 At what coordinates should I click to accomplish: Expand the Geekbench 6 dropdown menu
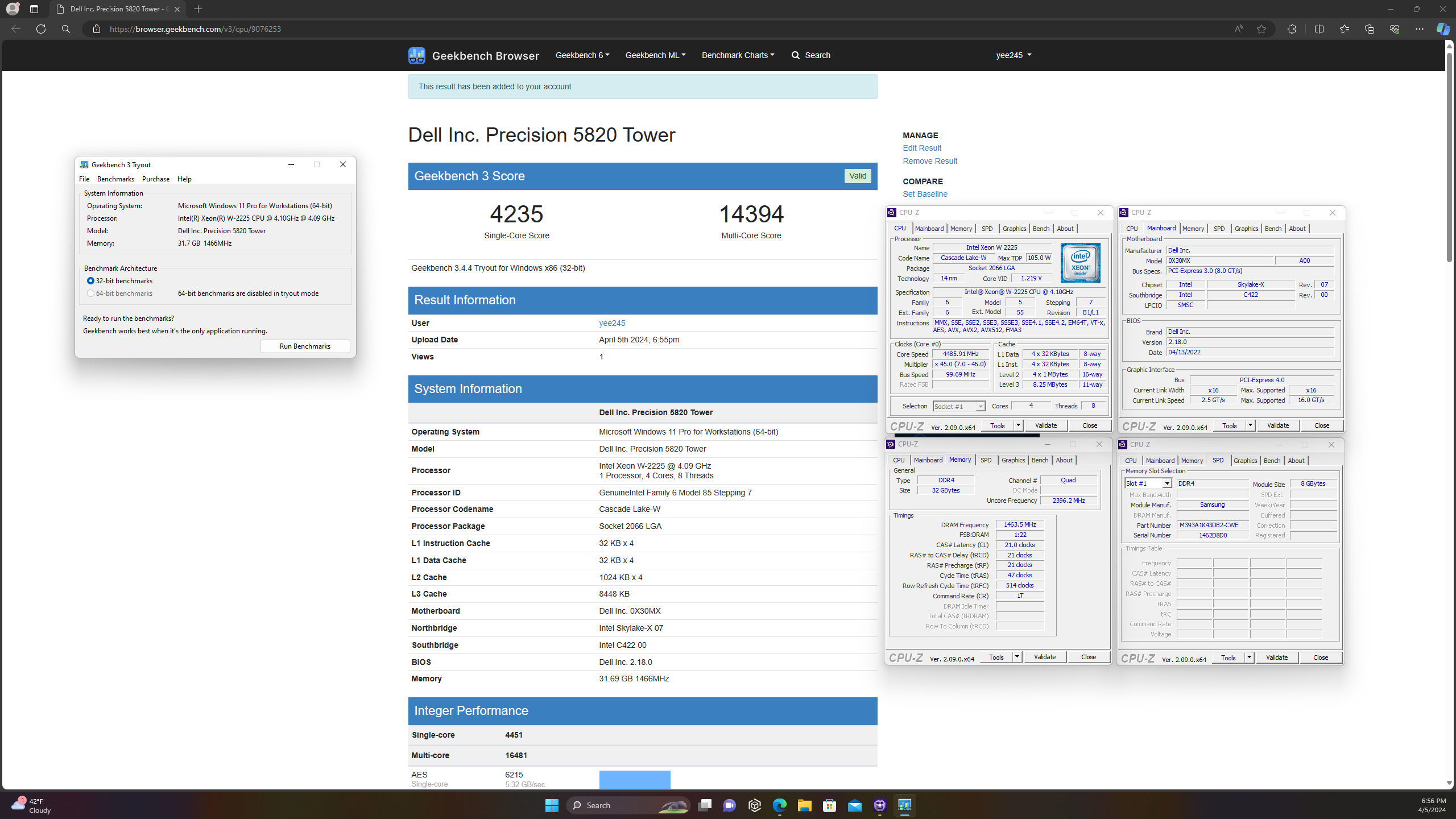(582, 55)
